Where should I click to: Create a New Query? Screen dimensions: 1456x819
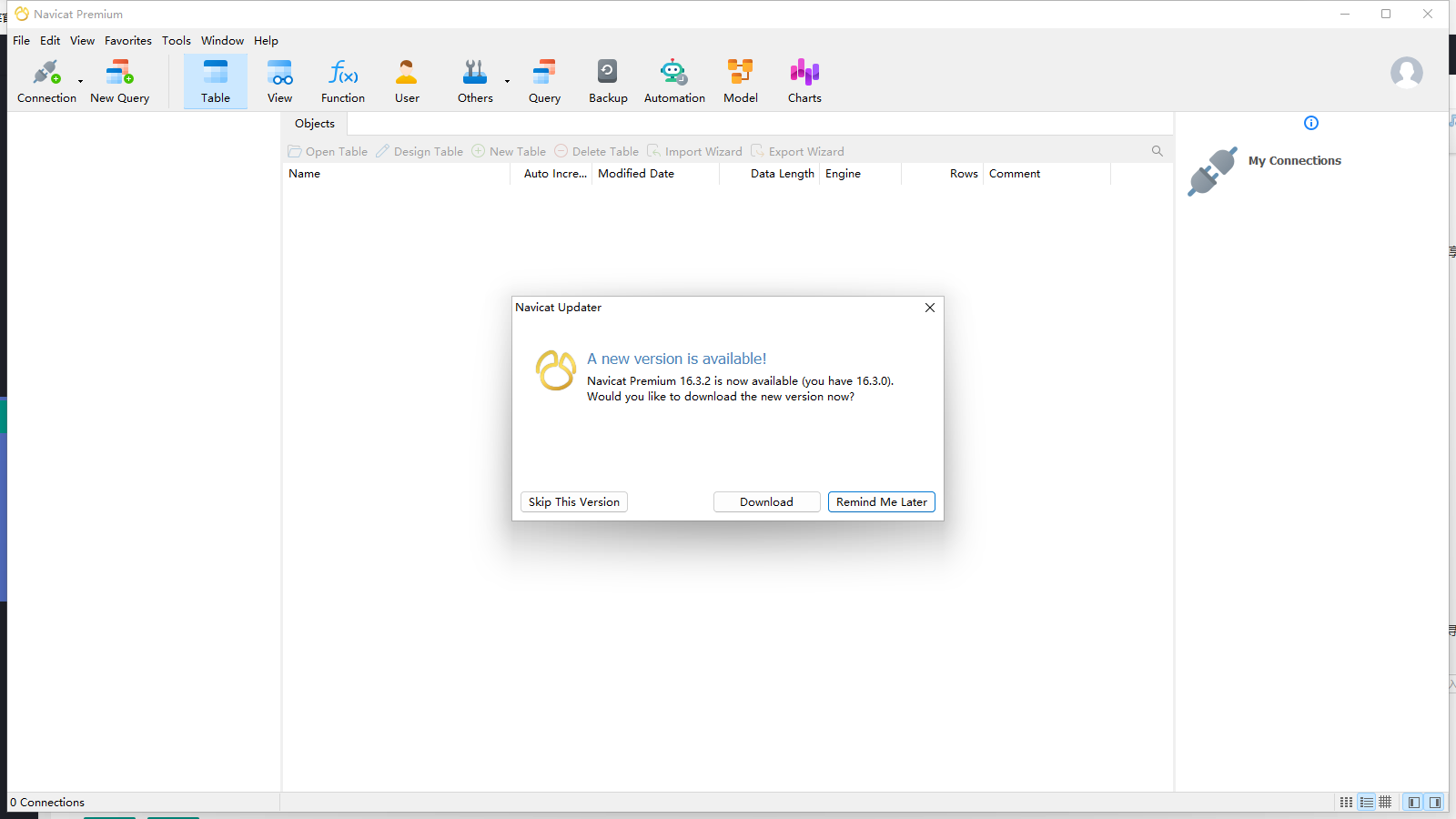[119, 81]
